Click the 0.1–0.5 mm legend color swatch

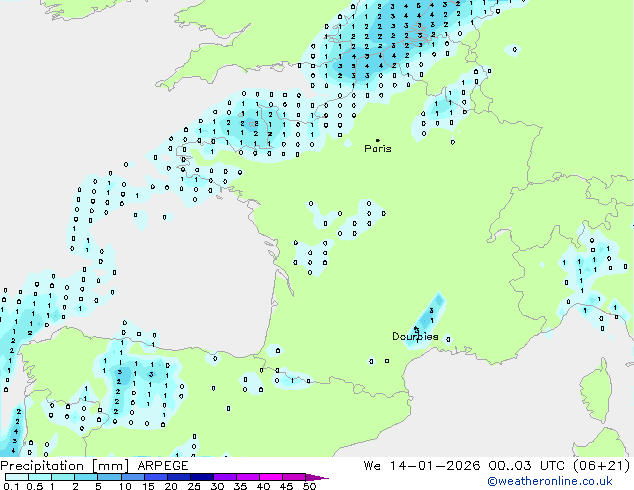coord(17,477)
